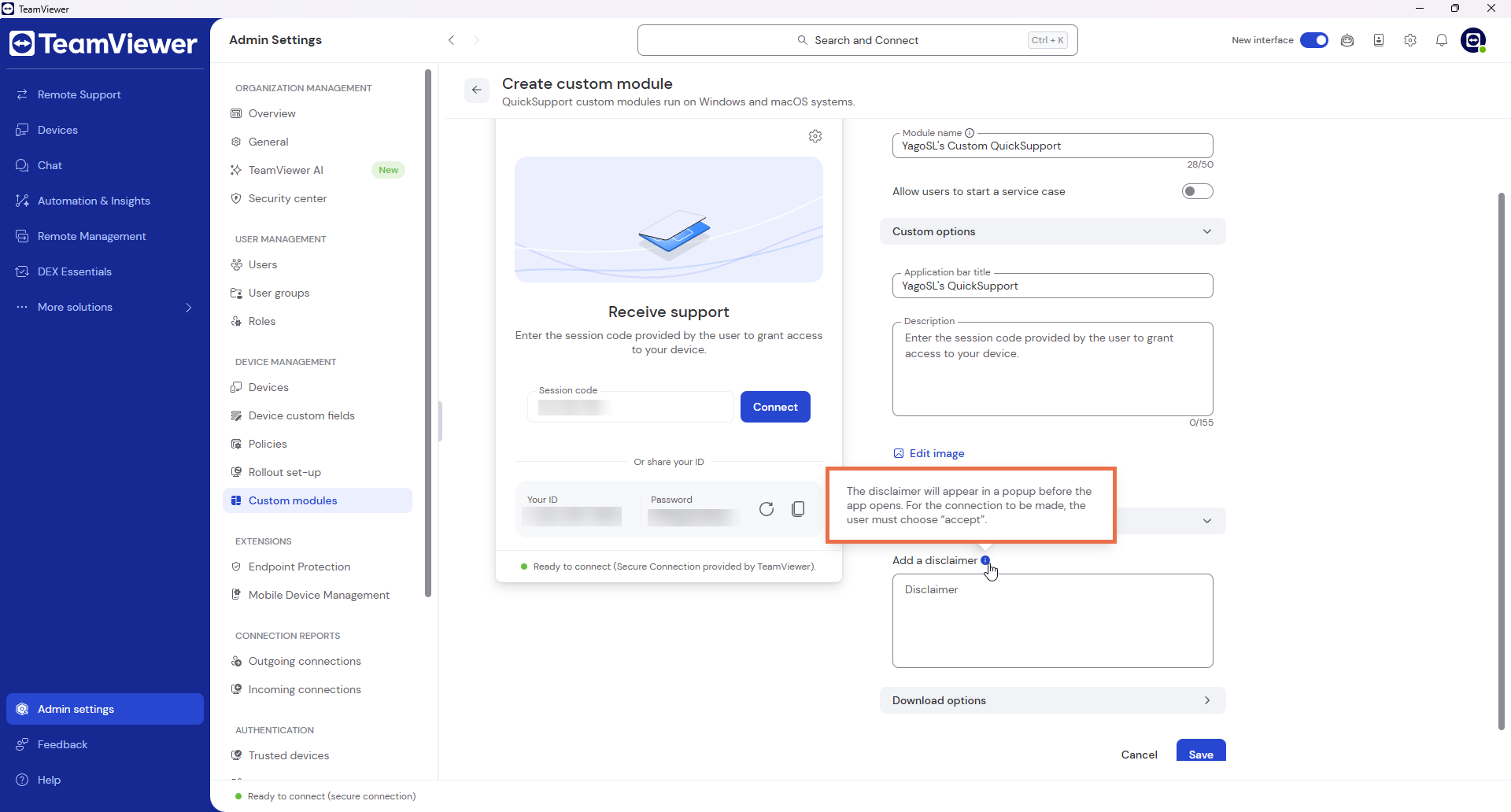Click the Connect button
Viewport: 1511px width, 812px height.
coord(775,407)
